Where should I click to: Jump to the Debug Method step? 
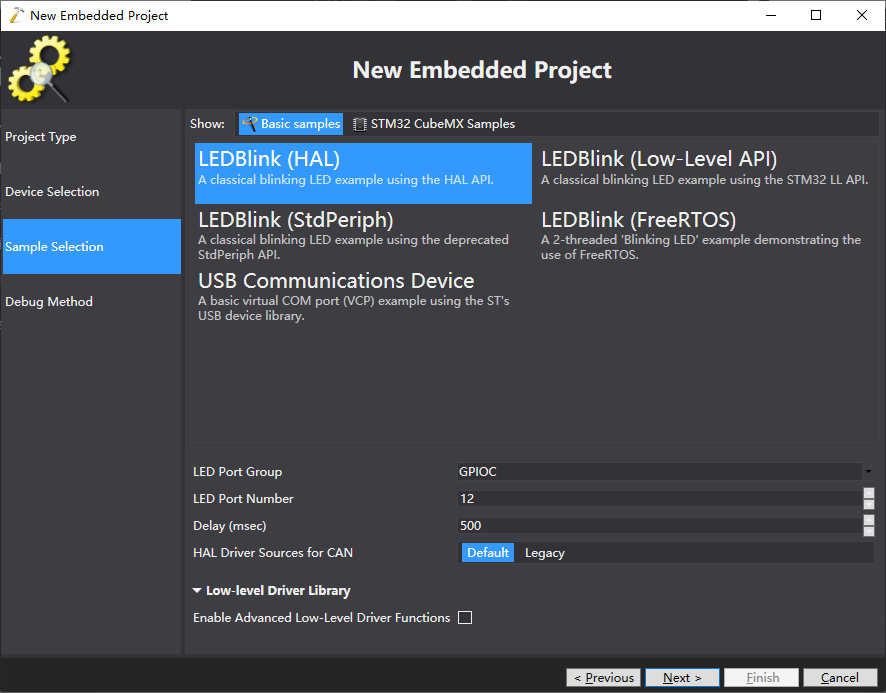(x=49, y=302)
